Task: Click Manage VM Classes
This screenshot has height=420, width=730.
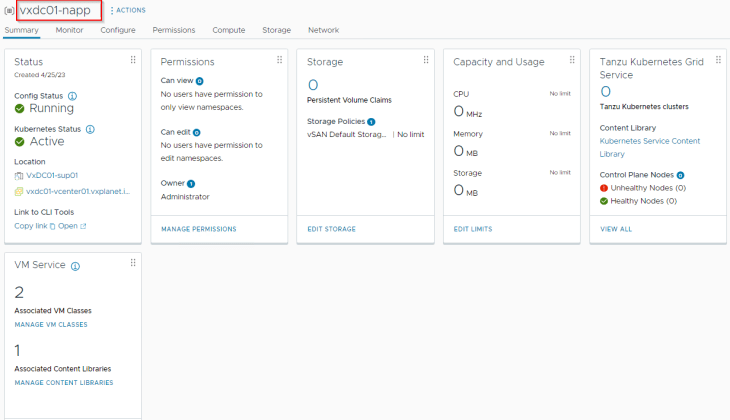Action: (x=51, y=325)
